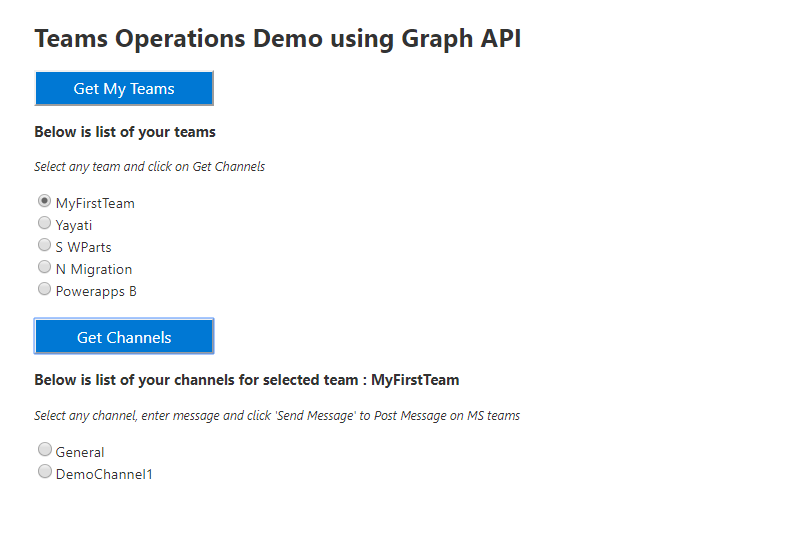Select the S WParts radio button
The width and height of the screenshot is (789, 548).
tap(45, 245)
